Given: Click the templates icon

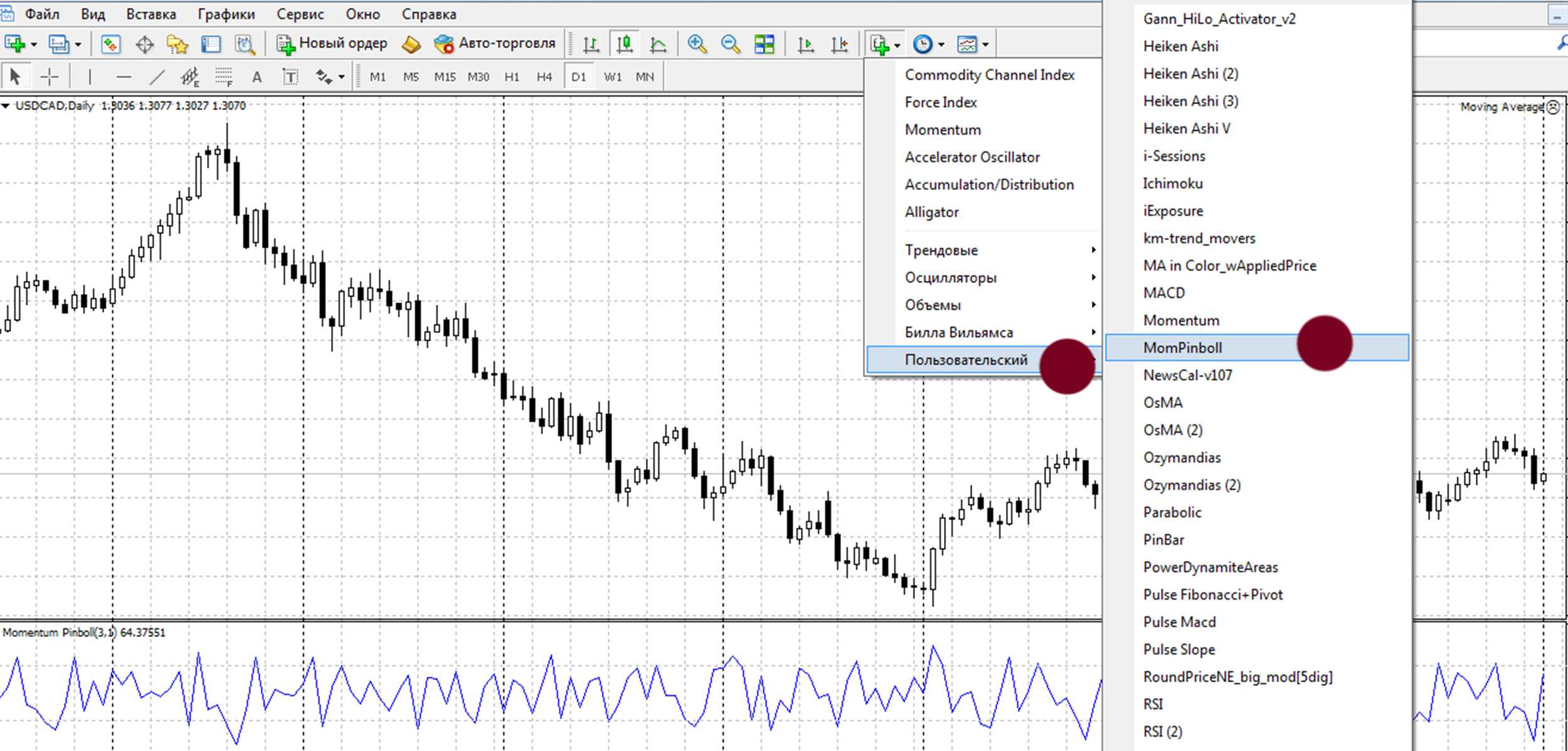Looking at the screenshot, I should [x=967, y=44].
